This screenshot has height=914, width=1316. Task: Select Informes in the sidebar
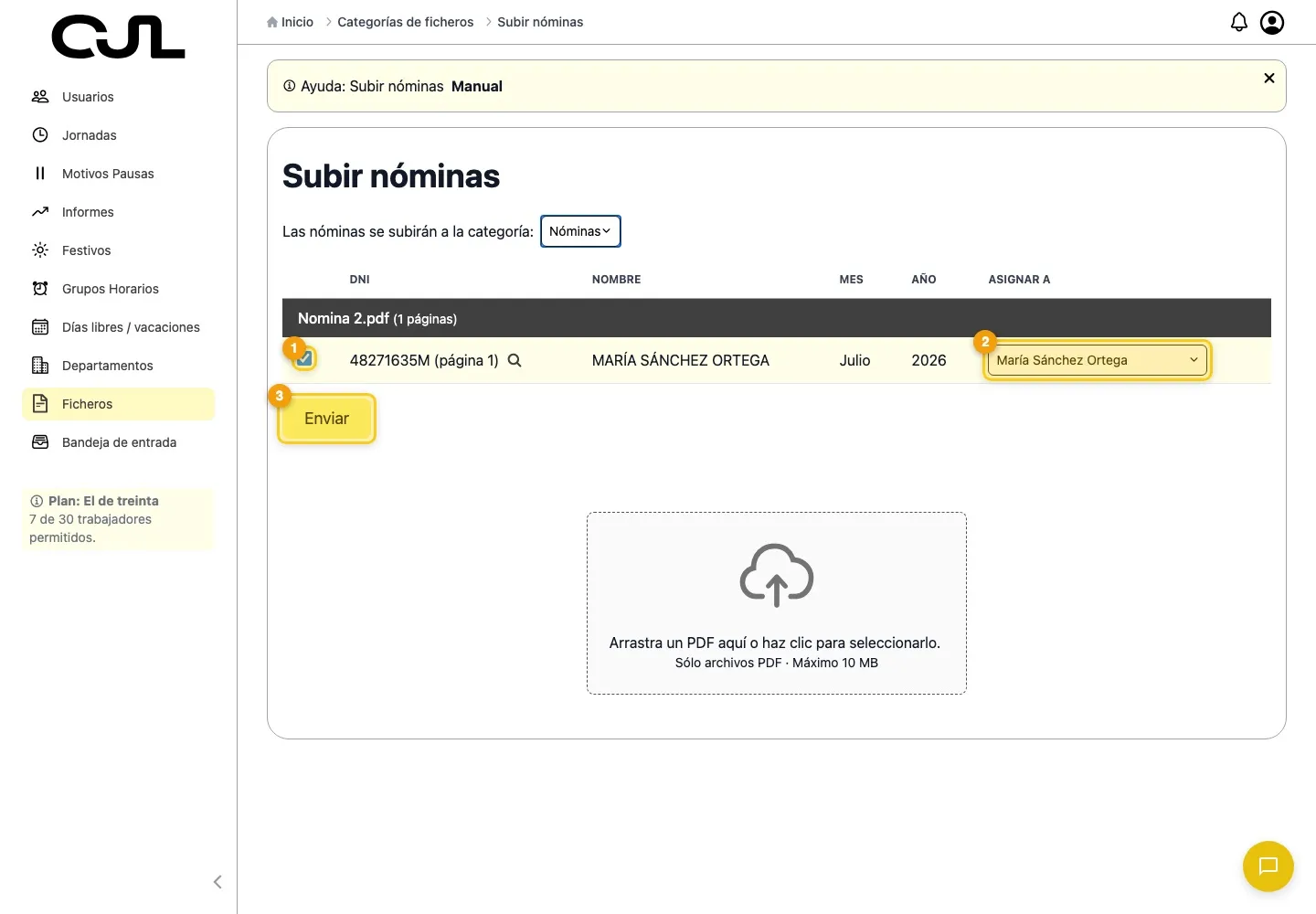[118, 212]
